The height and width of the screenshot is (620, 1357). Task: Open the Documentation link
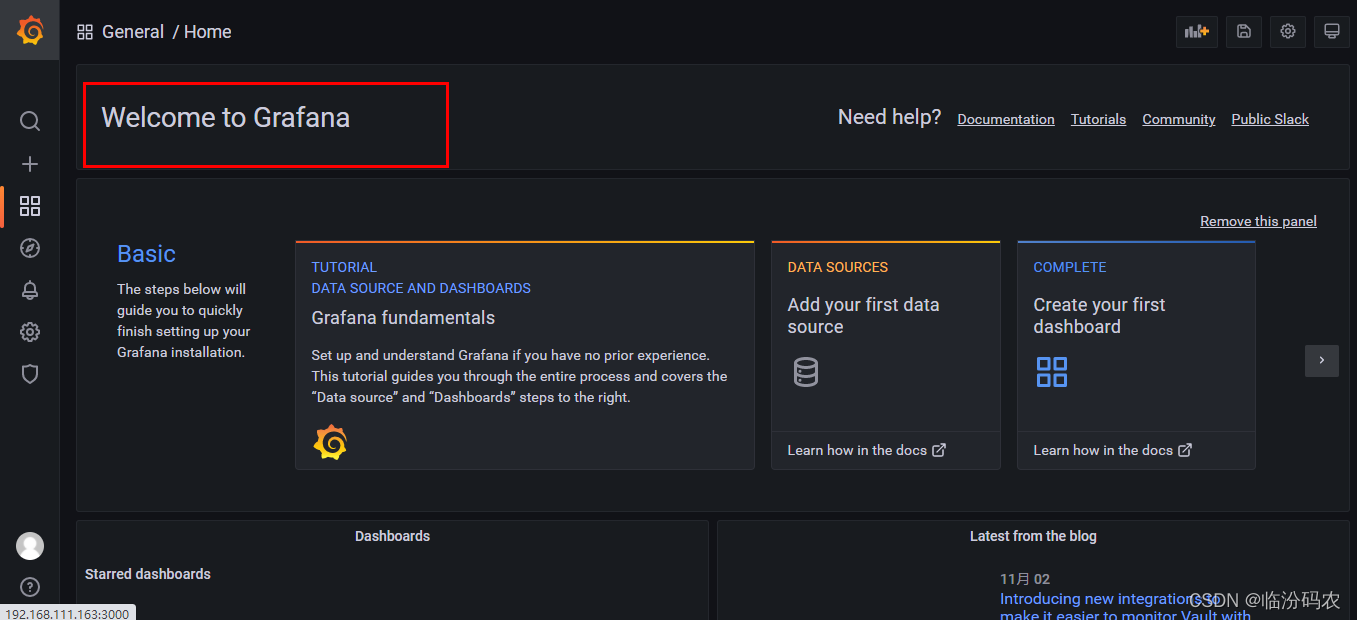1006,119
